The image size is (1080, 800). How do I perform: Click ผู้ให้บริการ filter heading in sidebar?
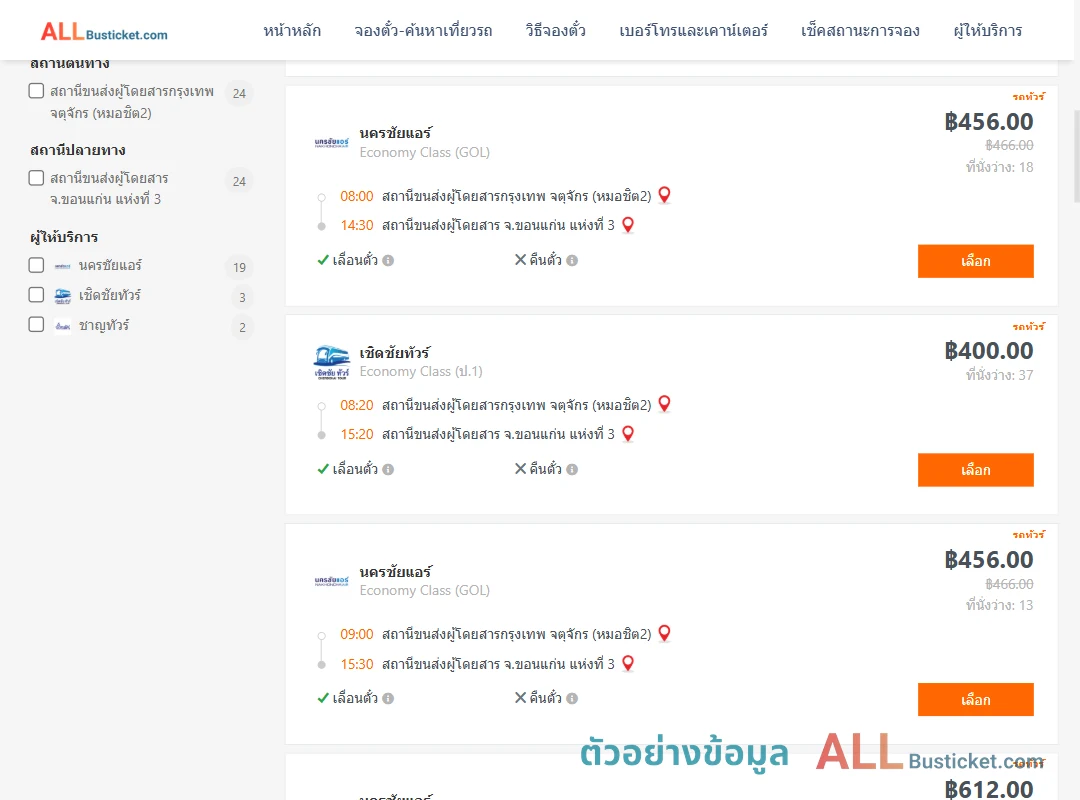(64, 237)
